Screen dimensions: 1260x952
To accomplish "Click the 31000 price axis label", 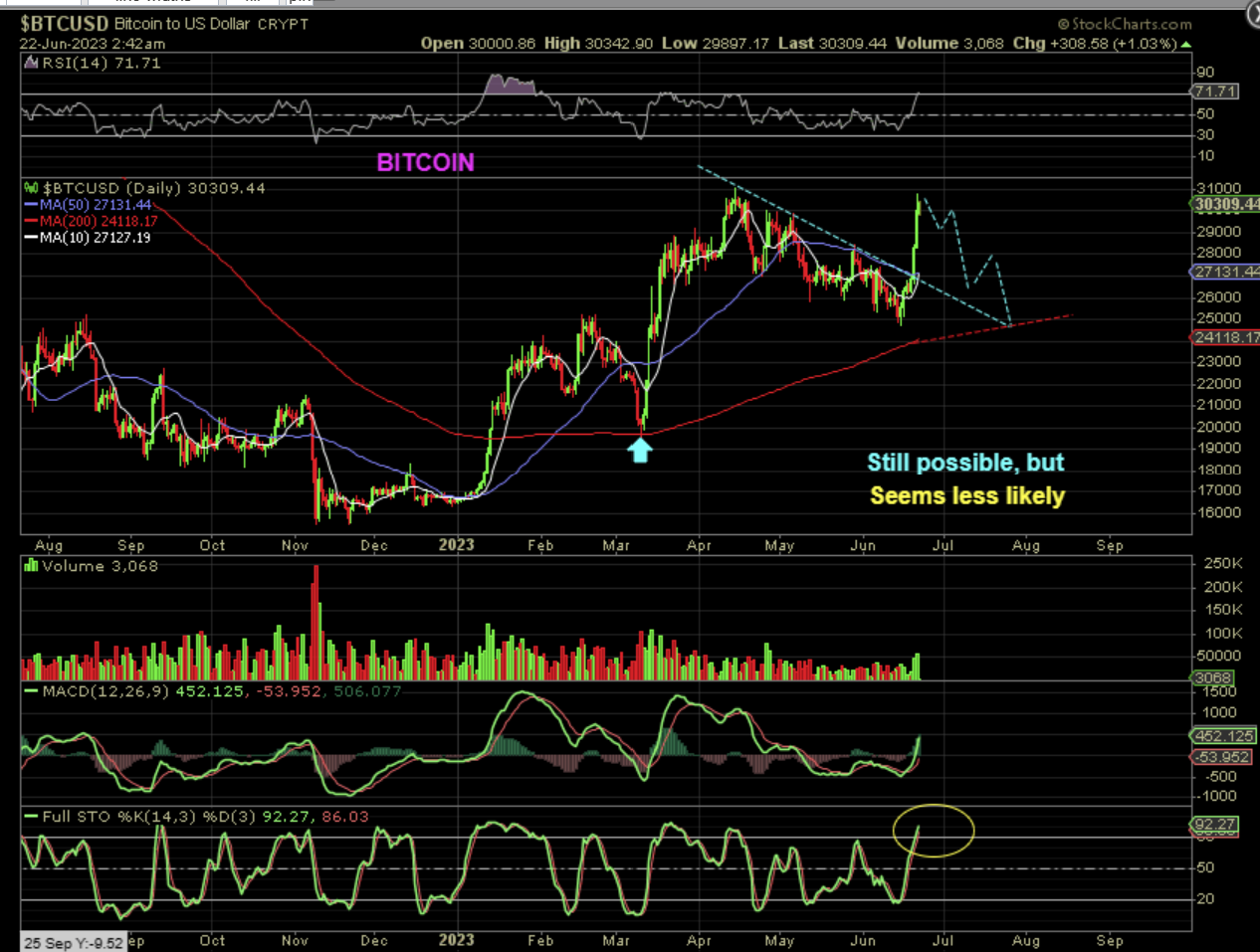I will (x=1219, y=188).
